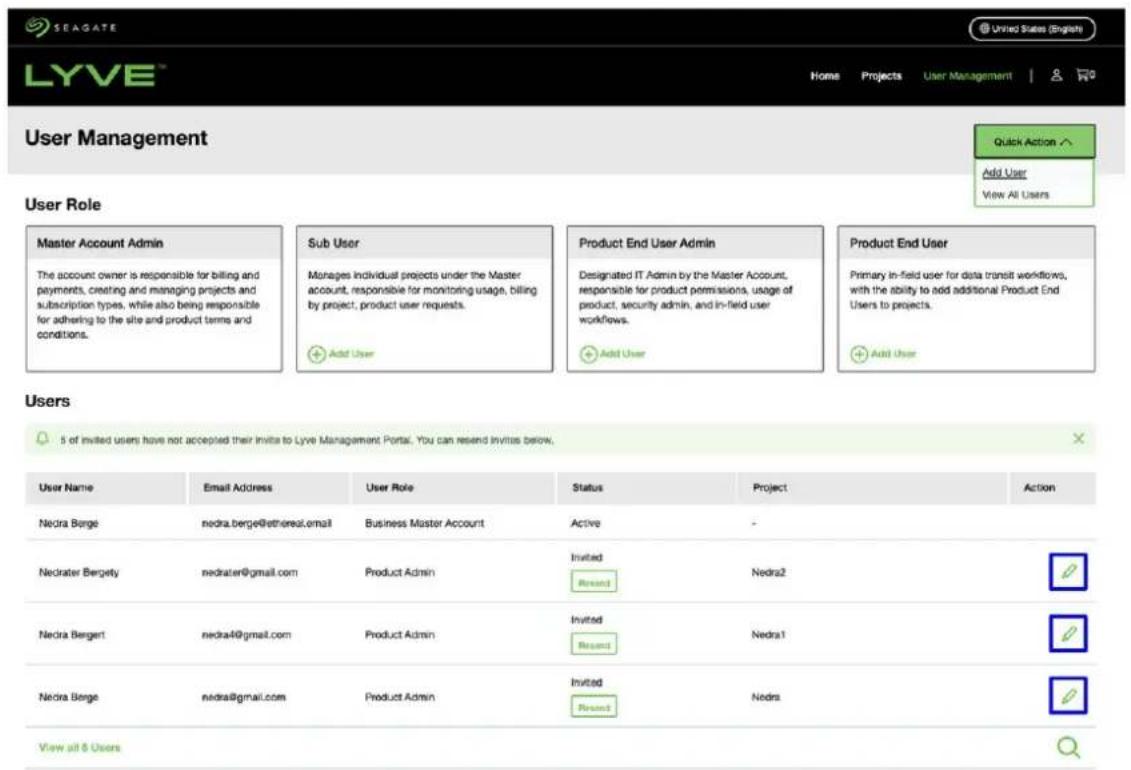1131x770 pixels.
Task: Click the Active status cell
Action: tap(585, 523)
